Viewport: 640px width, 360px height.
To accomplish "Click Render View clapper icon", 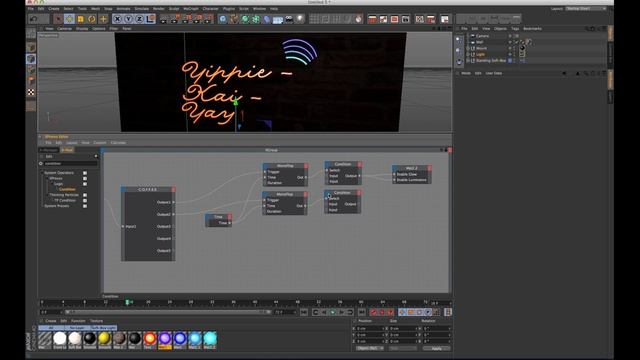I will pos(163,19).
